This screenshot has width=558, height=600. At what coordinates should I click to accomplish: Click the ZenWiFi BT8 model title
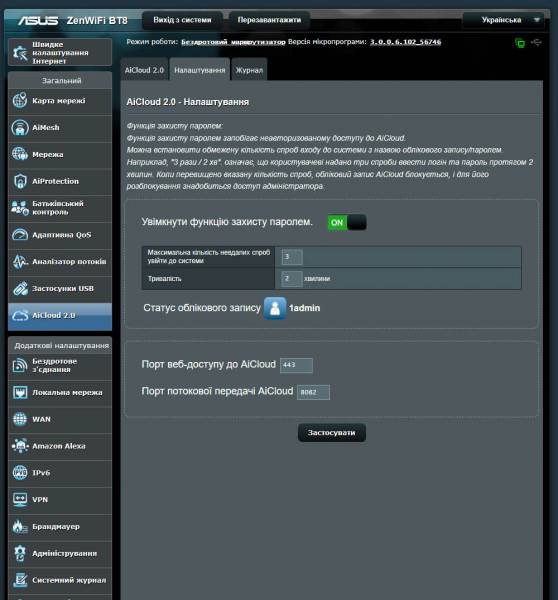click(x=97, y=20)
